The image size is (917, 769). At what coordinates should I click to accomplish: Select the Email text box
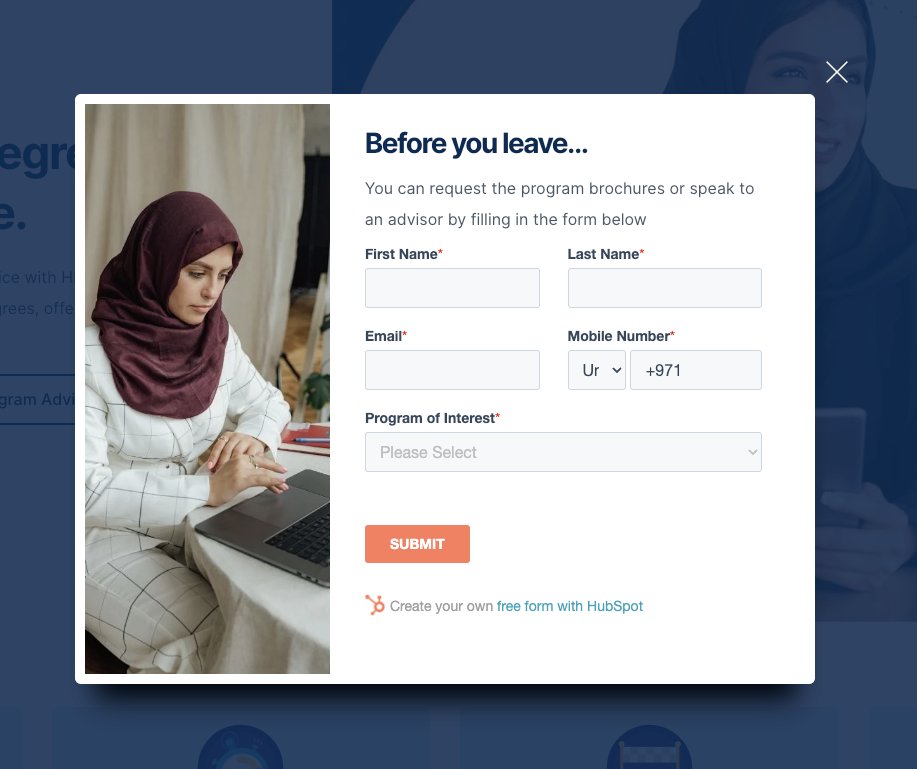tap(452, 370)
